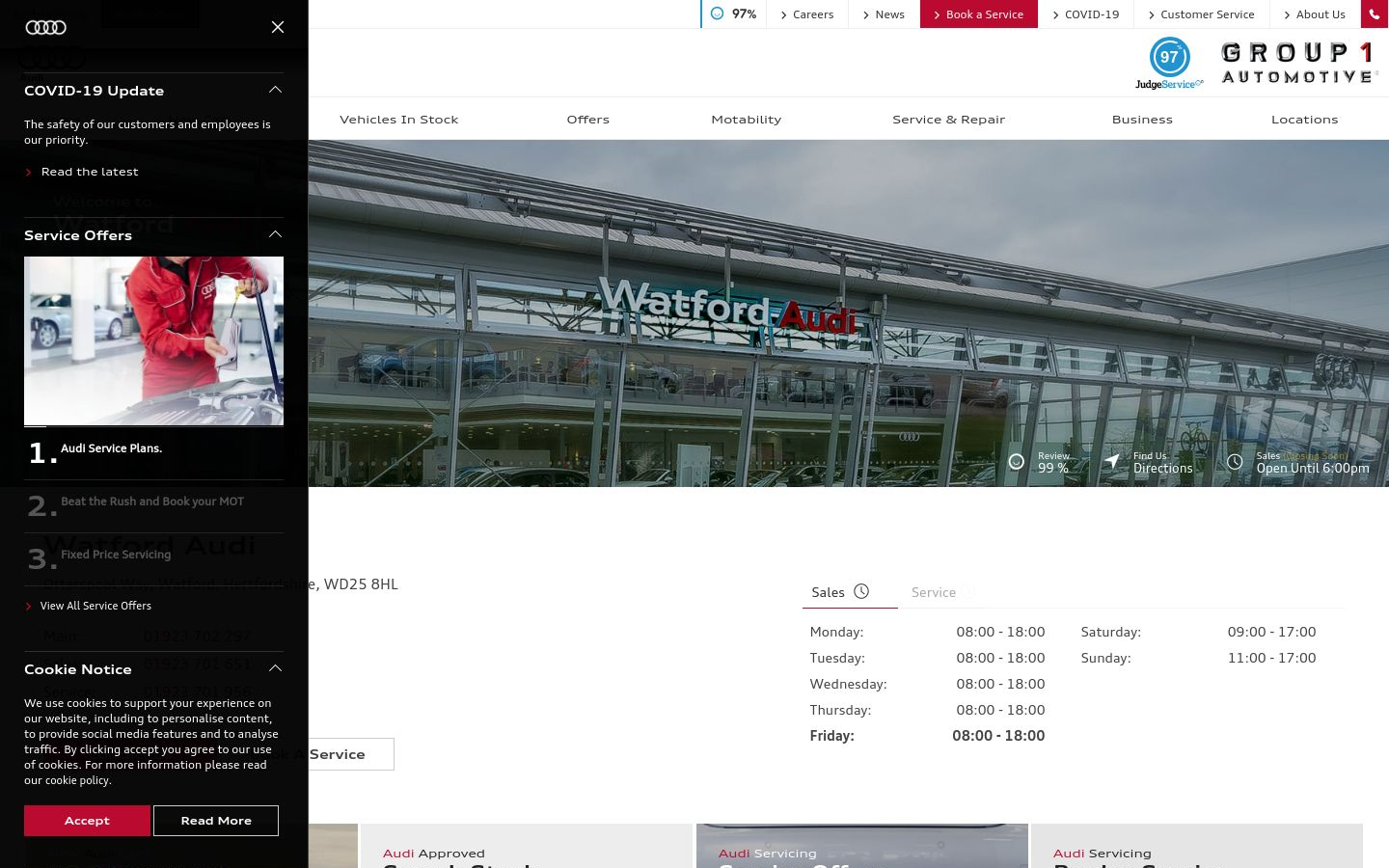Click the JudgeService 97 badge
Viewport: 1389px width, 868px height.
pyautogui.click(x=1169, y=64)
